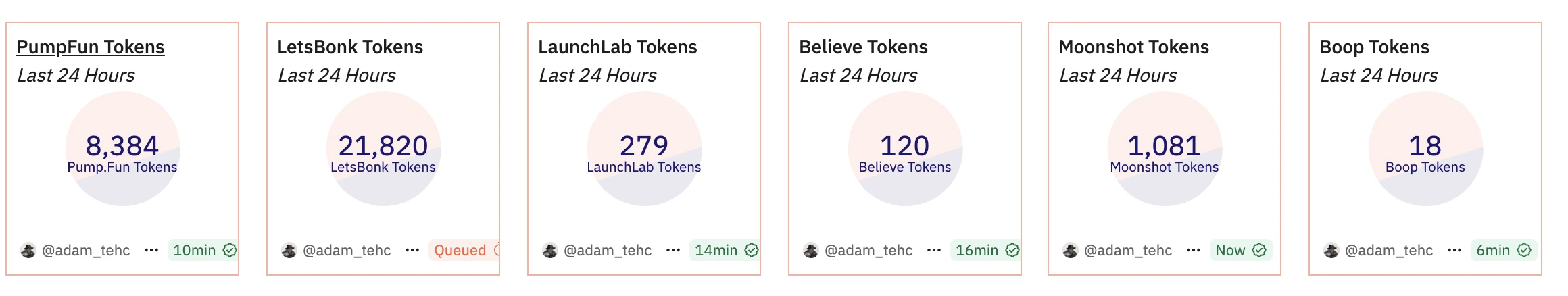Click the checkmark icon beside 16min
The height and width of the screenshot is (296, 1568).
click(x=1012, y=250)
